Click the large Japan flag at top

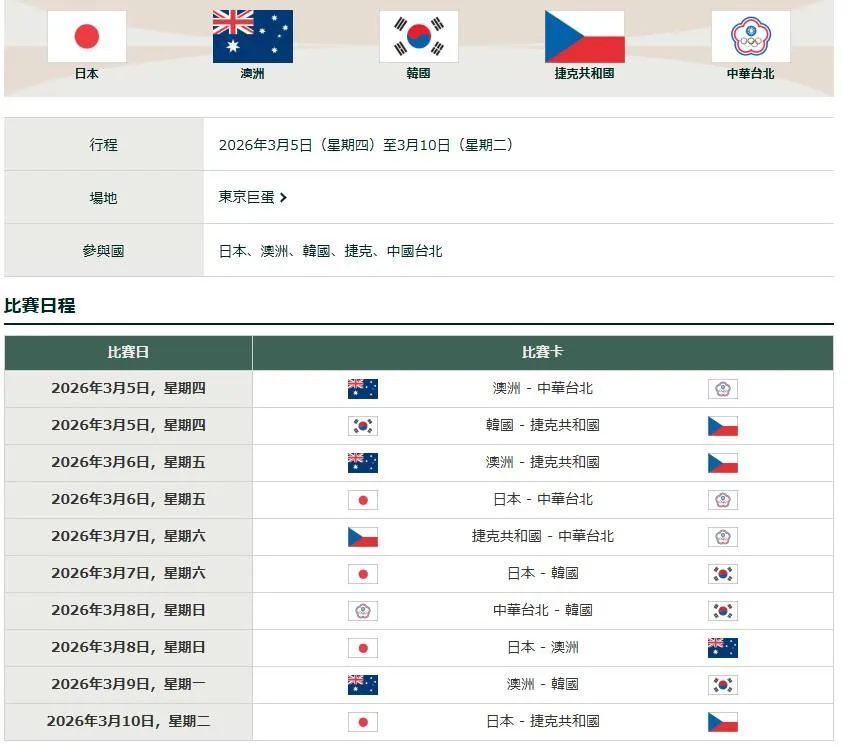tap(87, 36)
